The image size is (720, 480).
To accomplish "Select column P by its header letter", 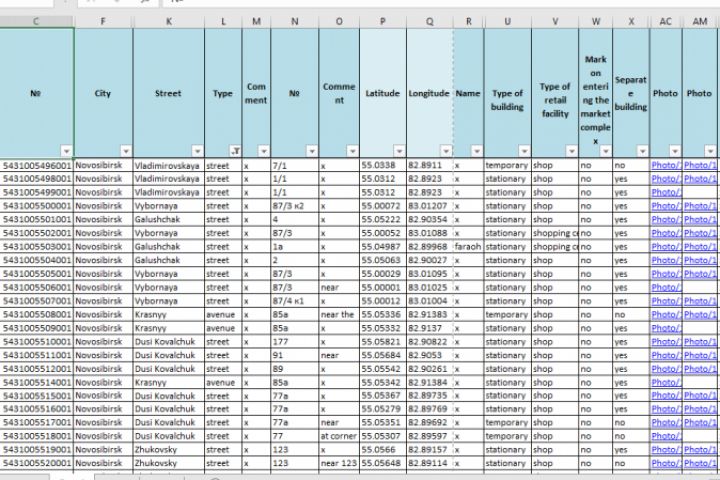I will tap(382, 22).
